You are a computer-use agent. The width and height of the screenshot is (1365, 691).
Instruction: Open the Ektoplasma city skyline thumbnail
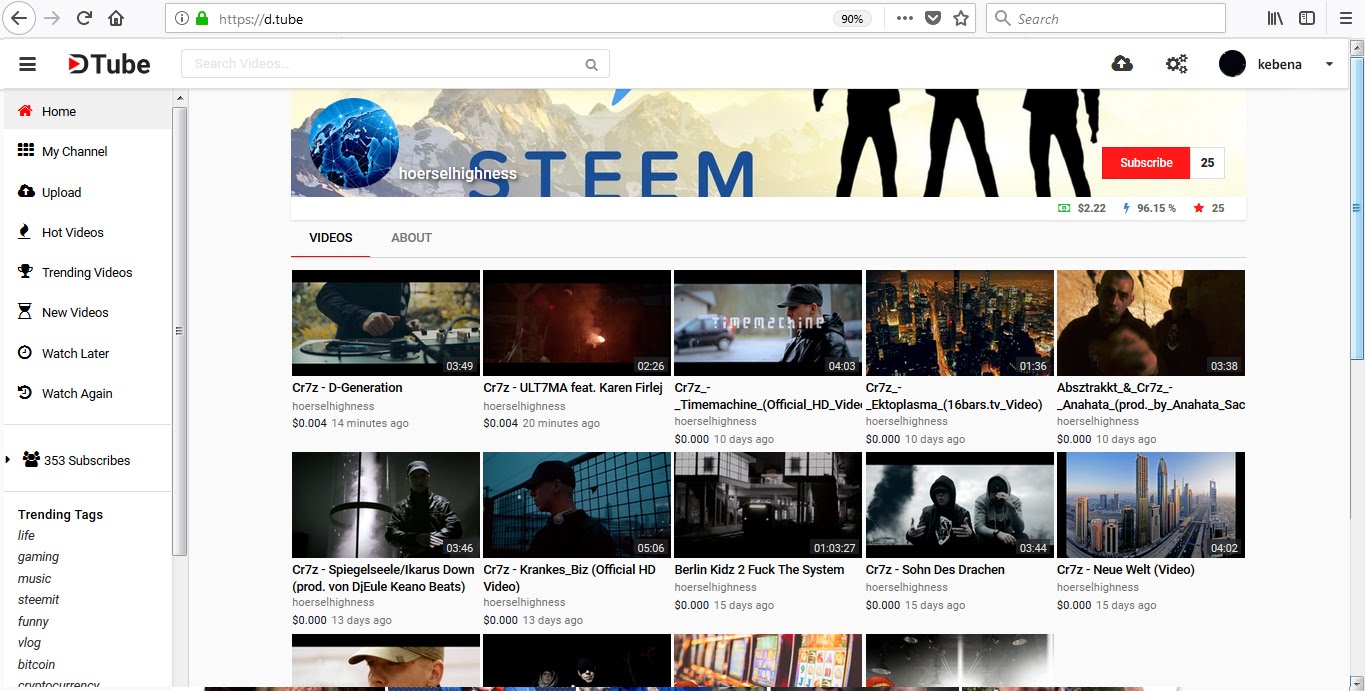(960, 323)
